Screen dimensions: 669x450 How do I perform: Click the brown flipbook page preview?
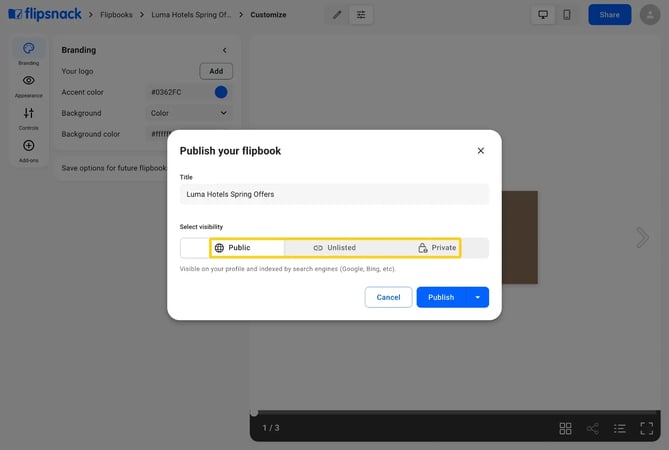tap(520, 237)
